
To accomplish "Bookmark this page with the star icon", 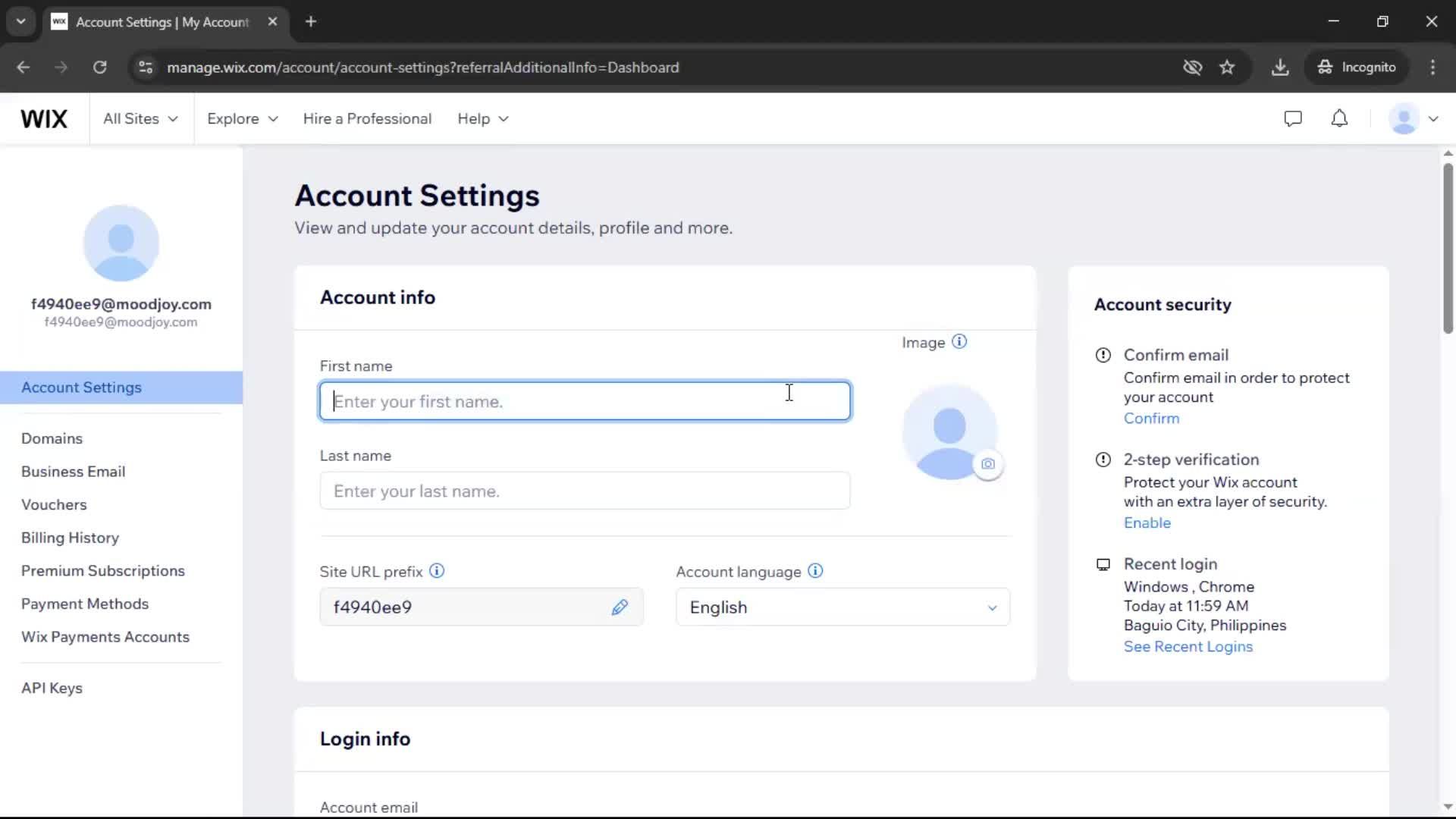I will point(1227,67).
